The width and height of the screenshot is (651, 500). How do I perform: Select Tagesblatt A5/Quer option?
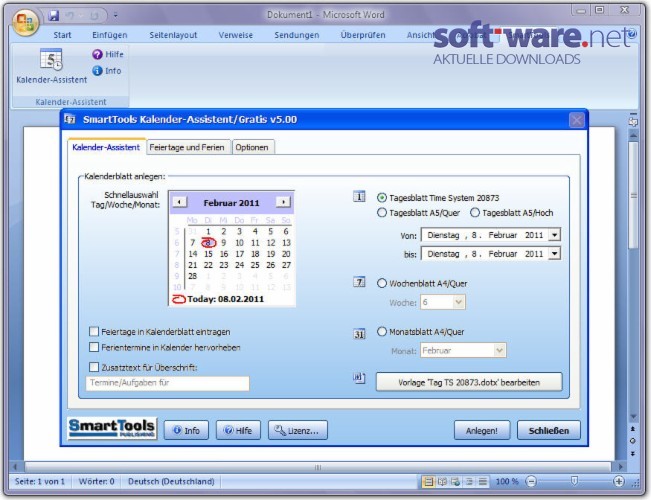(382, 213)
